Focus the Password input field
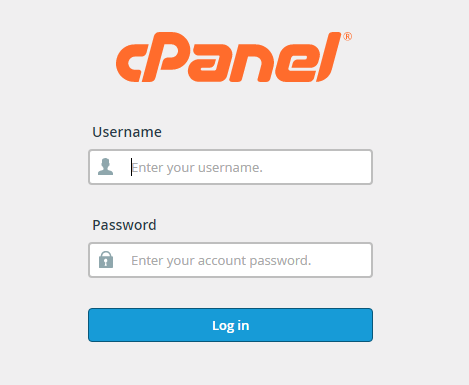Image resolution: width=469 pixels, height=385 pixels. pos(230,260)
